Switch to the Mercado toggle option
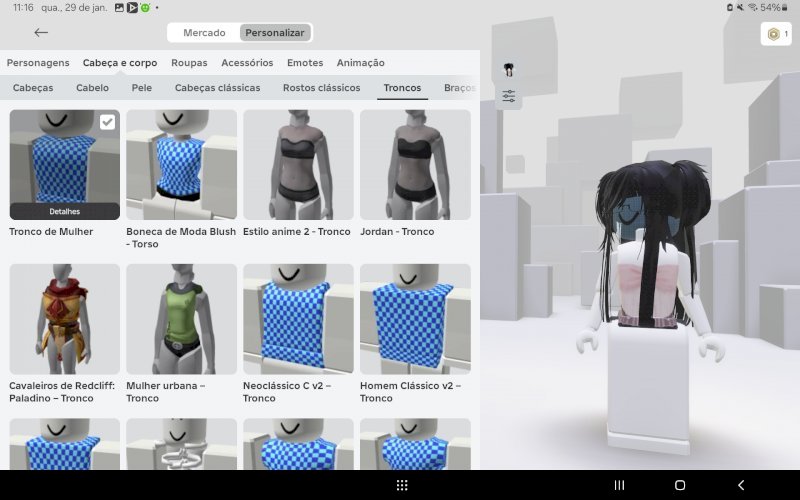800x500 pixels. pyautogui.click(x=204, y=32)
